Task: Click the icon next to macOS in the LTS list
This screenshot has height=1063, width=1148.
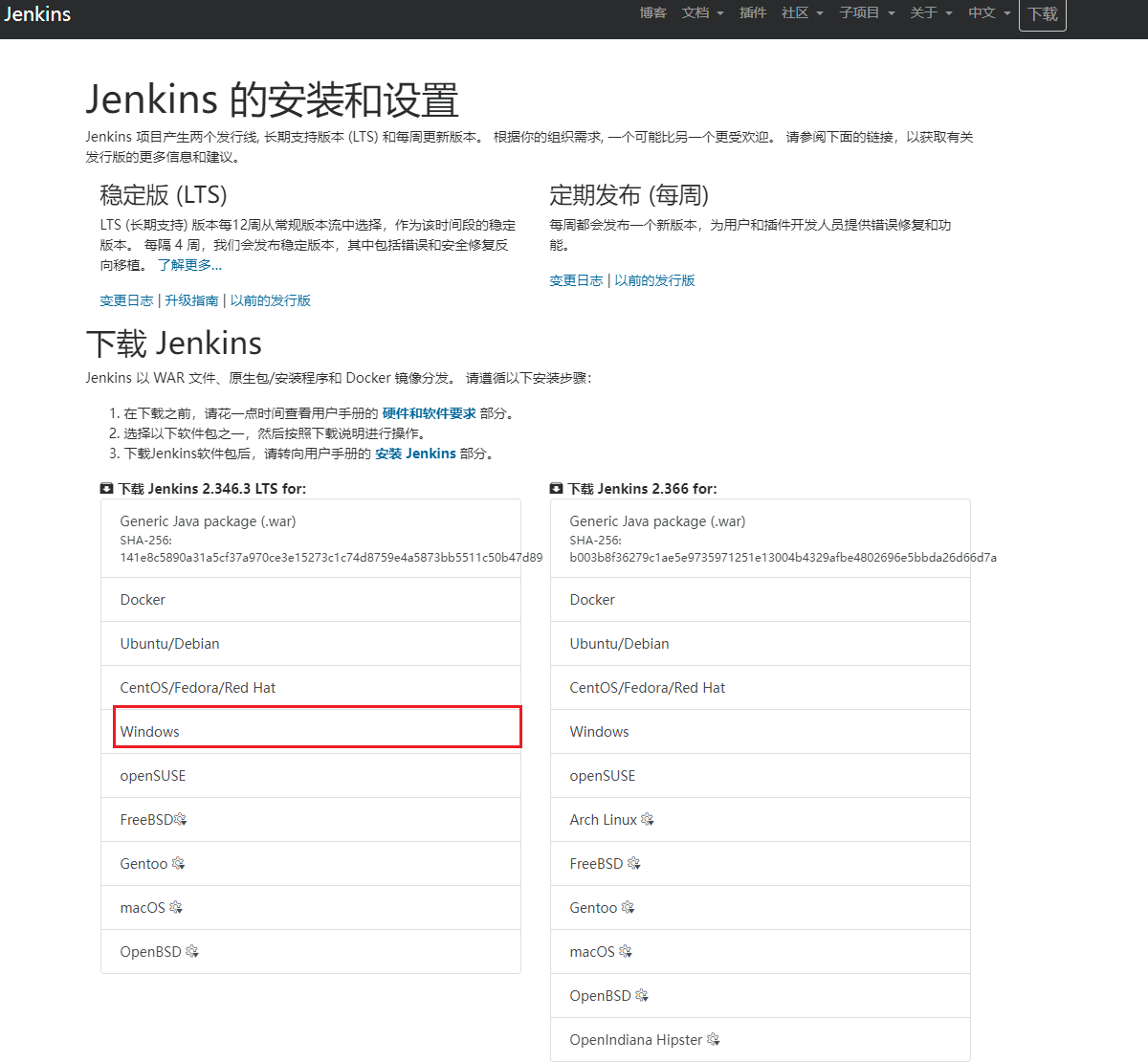Action: pyautogui.click(x=176, y=908)
